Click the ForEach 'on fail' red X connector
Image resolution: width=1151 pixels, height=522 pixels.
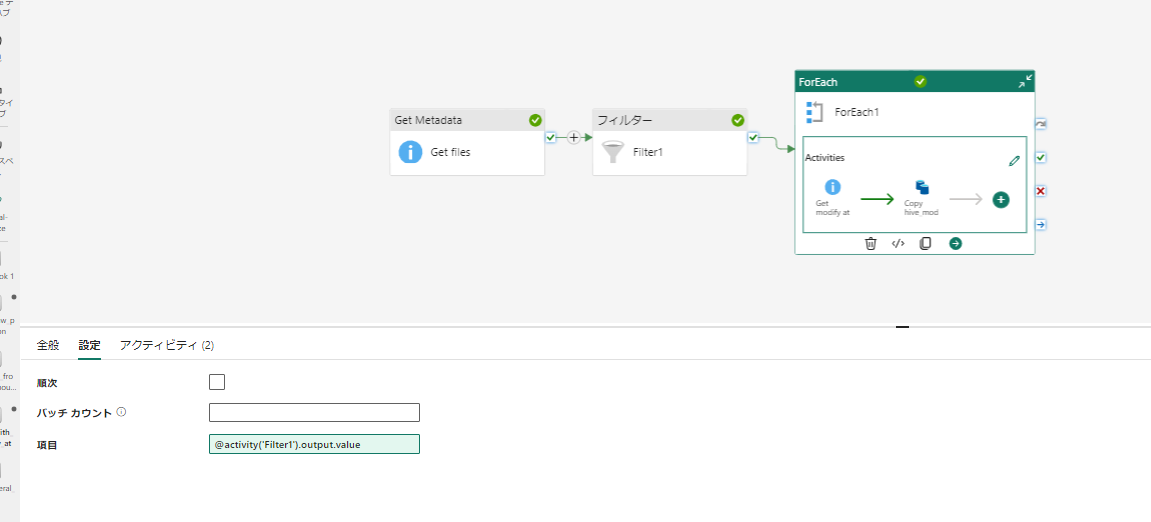1041,191
